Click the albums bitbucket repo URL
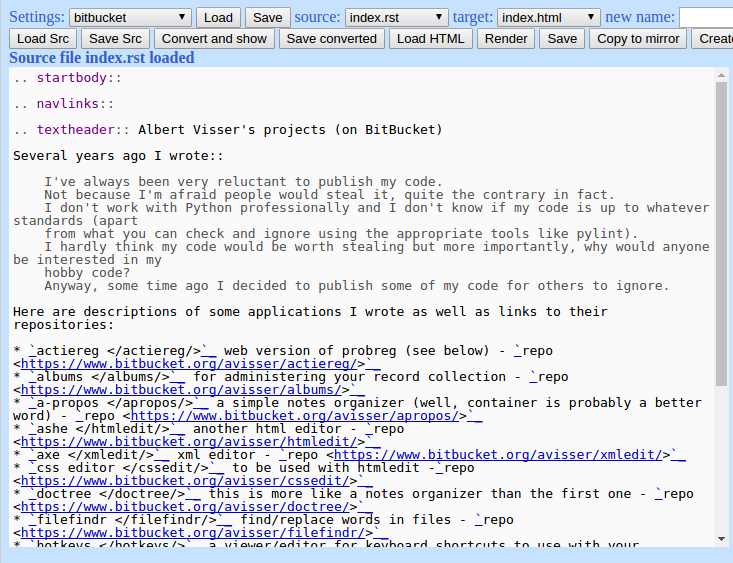Image resolution: width=733 pixels, height=563 pixels. point(181,390)
